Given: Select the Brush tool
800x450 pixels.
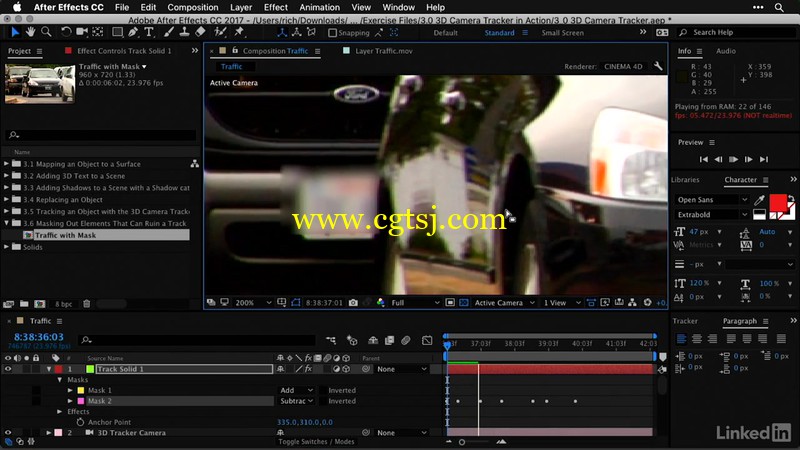Looking at the screenshot, I should (168, 32).
